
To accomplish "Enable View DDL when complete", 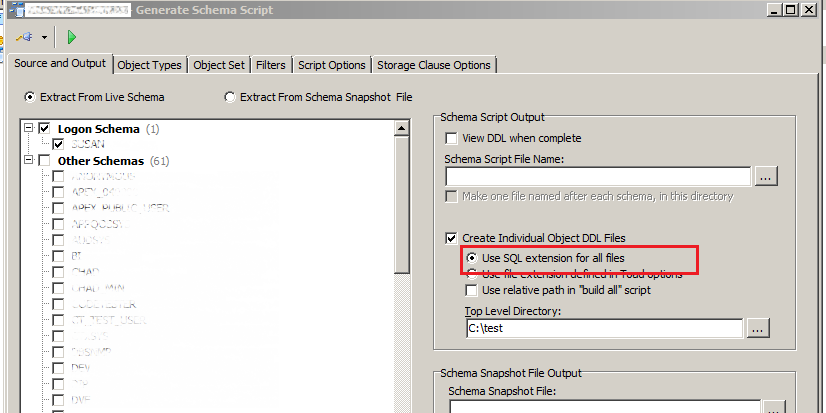I will 451,138.
